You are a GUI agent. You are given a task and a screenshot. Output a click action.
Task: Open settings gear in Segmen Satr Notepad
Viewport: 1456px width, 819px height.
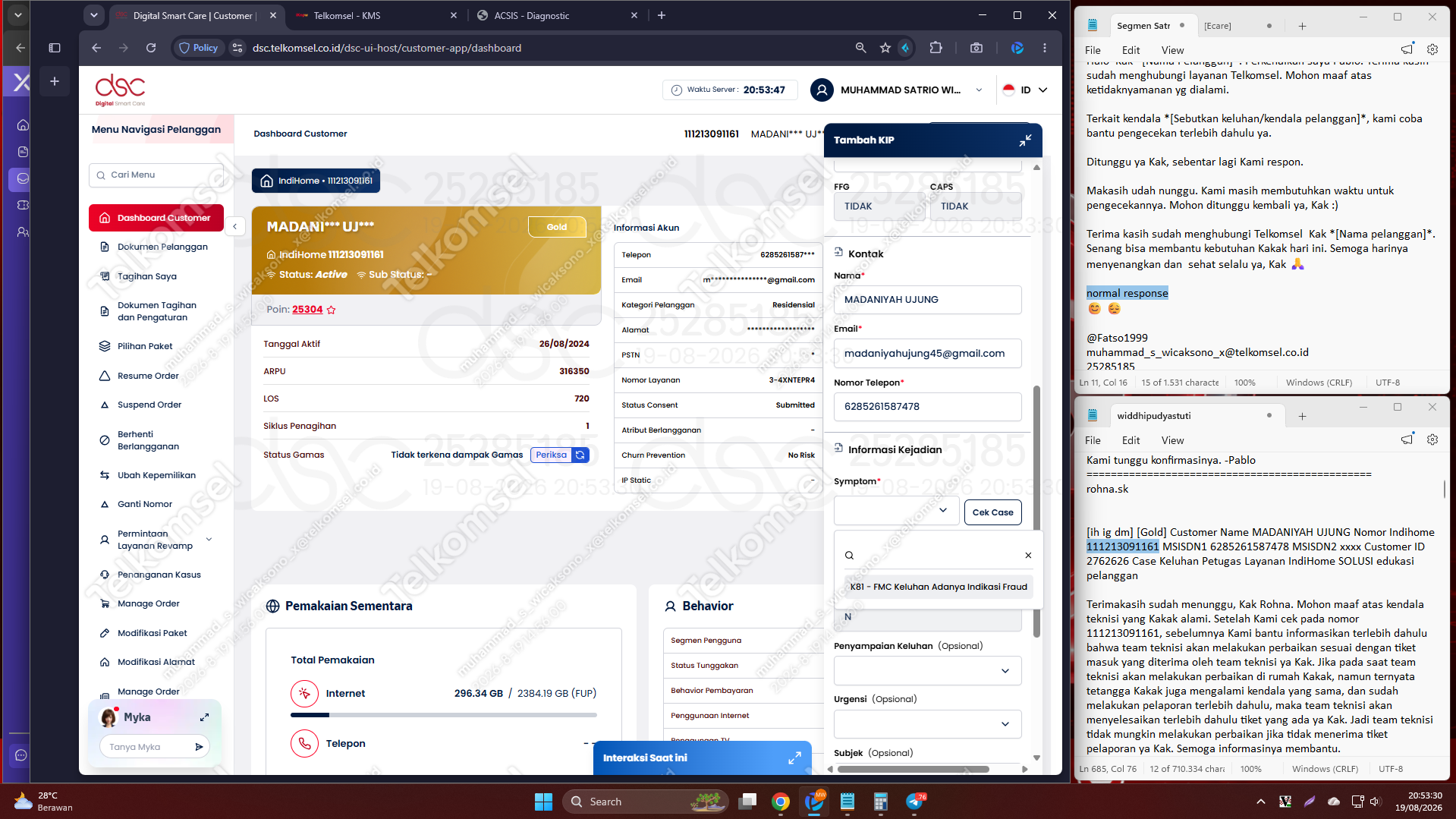pos(1432,49)
